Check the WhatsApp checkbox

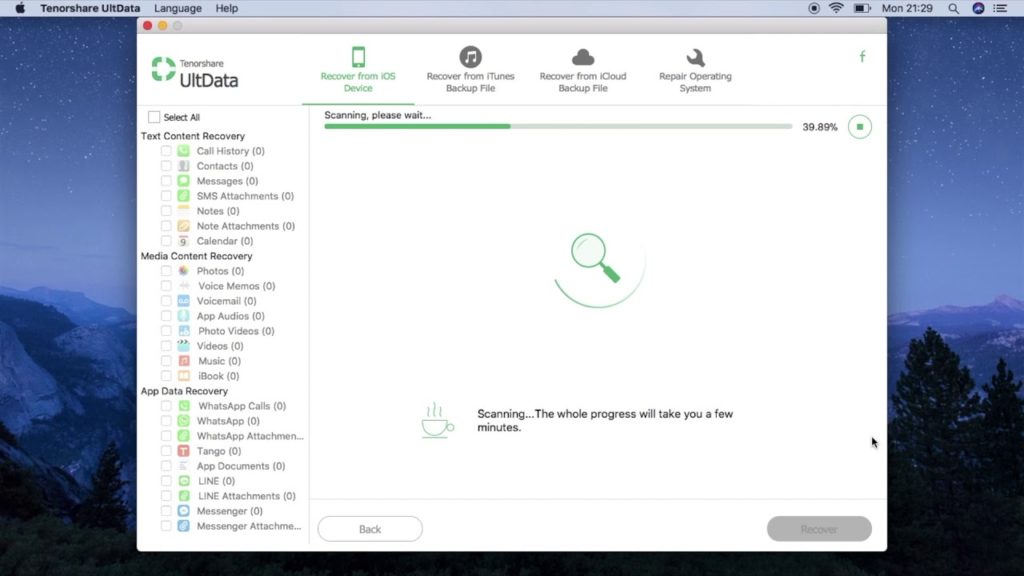[x=166, y=421]
